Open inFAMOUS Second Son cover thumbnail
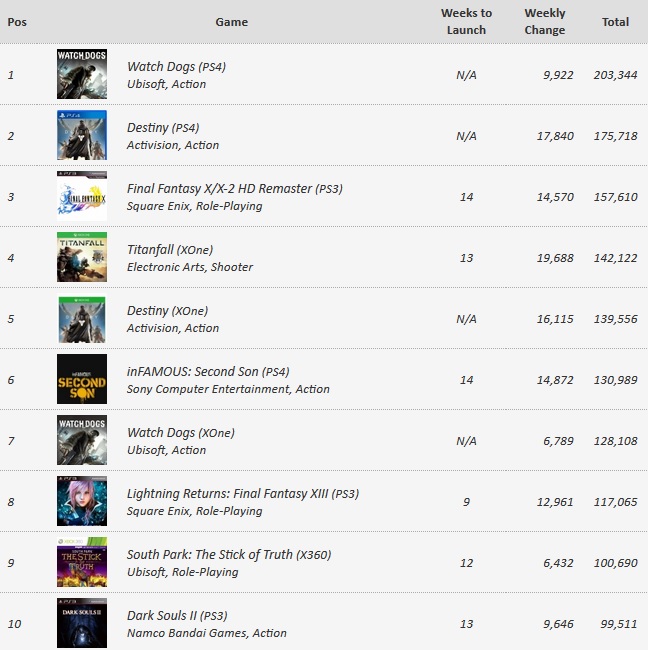The height and width of the screenshot is (650, 655). (82, 379)
